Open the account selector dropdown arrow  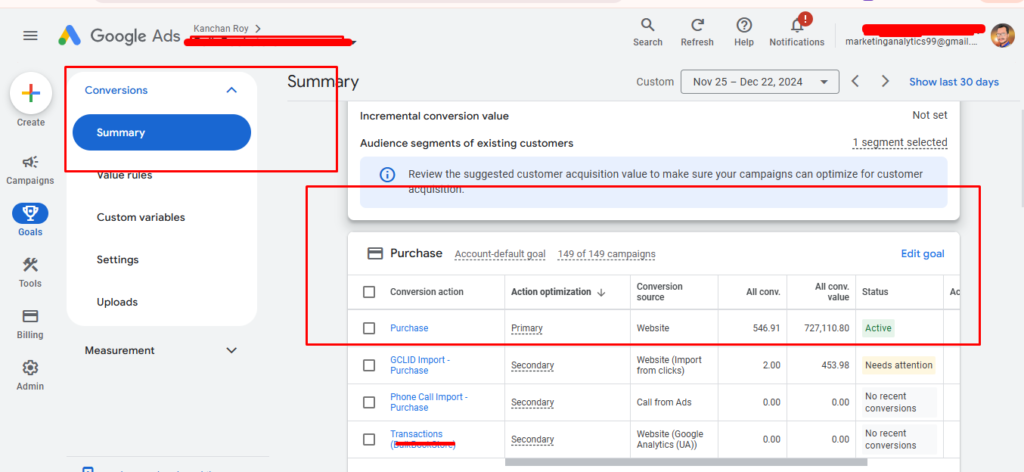pyautogui.click(x=353, y=43)
